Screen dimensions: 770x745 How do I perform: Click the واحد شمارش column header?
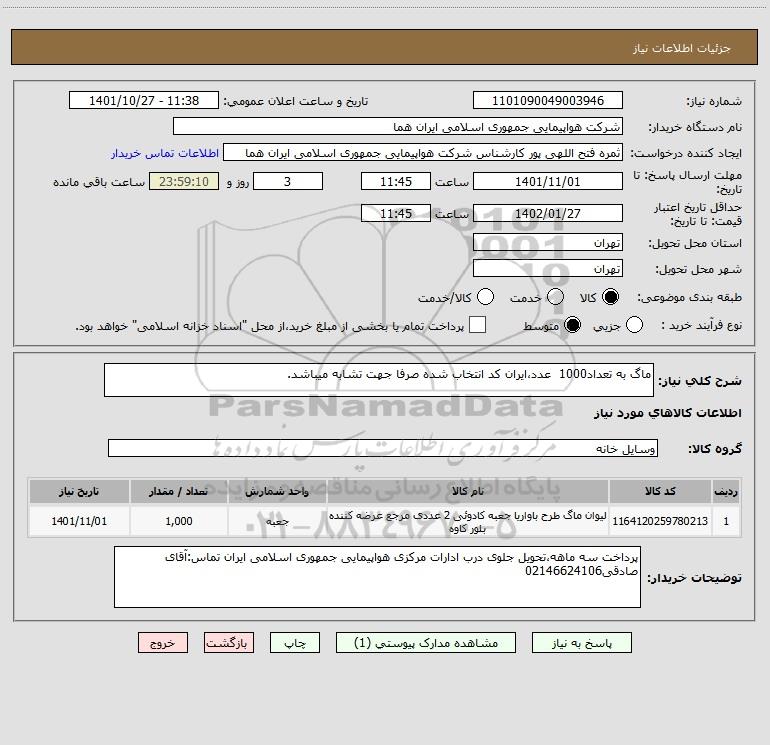[x=277, y=491]
